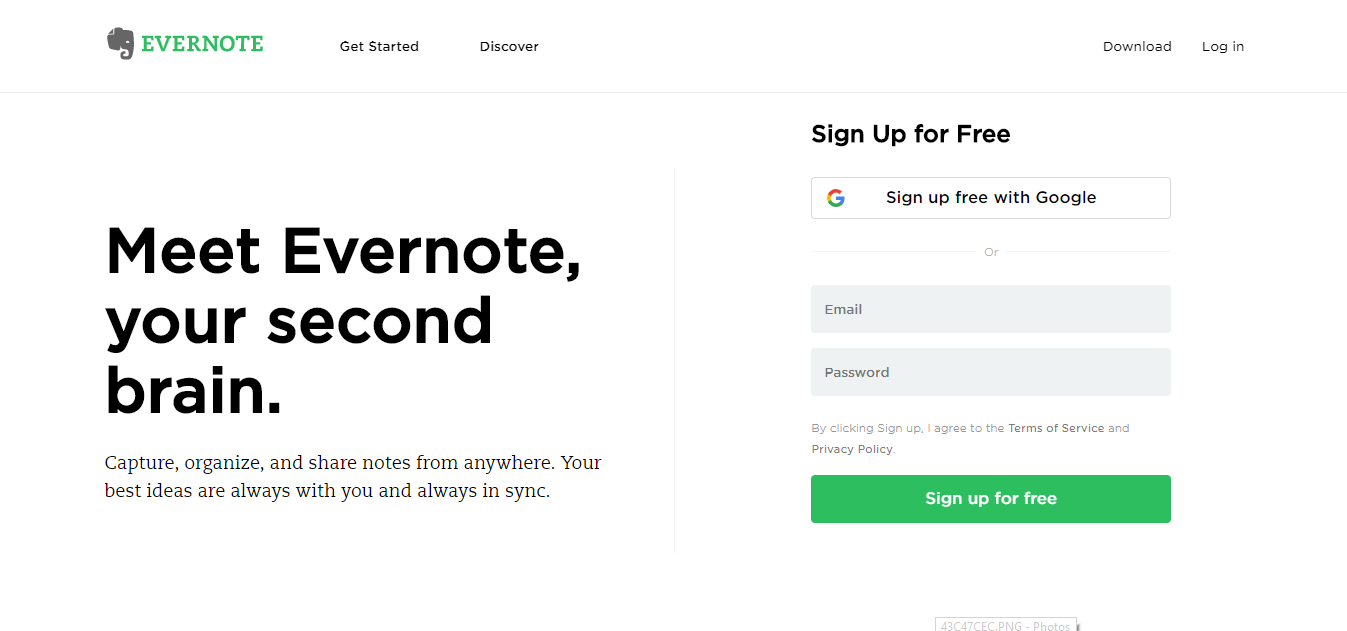Viewport: 1347px width, 631px height.
Task: Click the Evernote elephant logo icon
Action: tap(120, 44)
